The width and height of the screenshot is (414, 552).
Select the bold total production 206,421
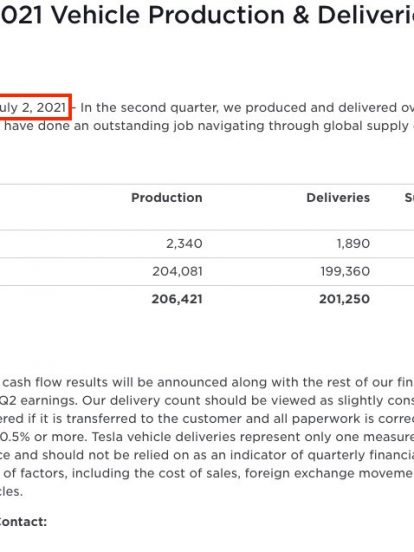pos(177,299)
